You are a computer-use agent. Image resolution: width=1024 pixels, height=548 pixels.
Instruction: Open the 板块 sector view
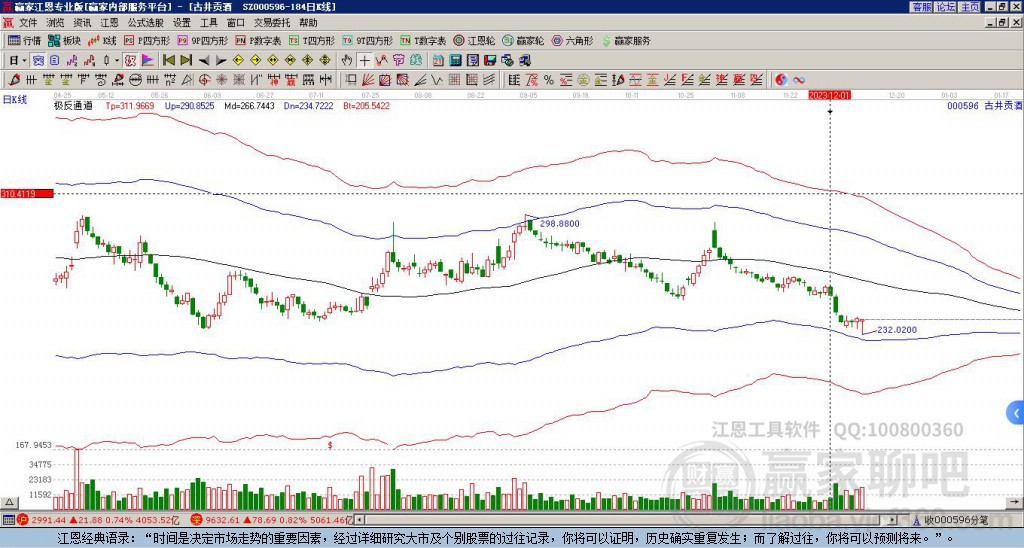(x=64, y=40)
